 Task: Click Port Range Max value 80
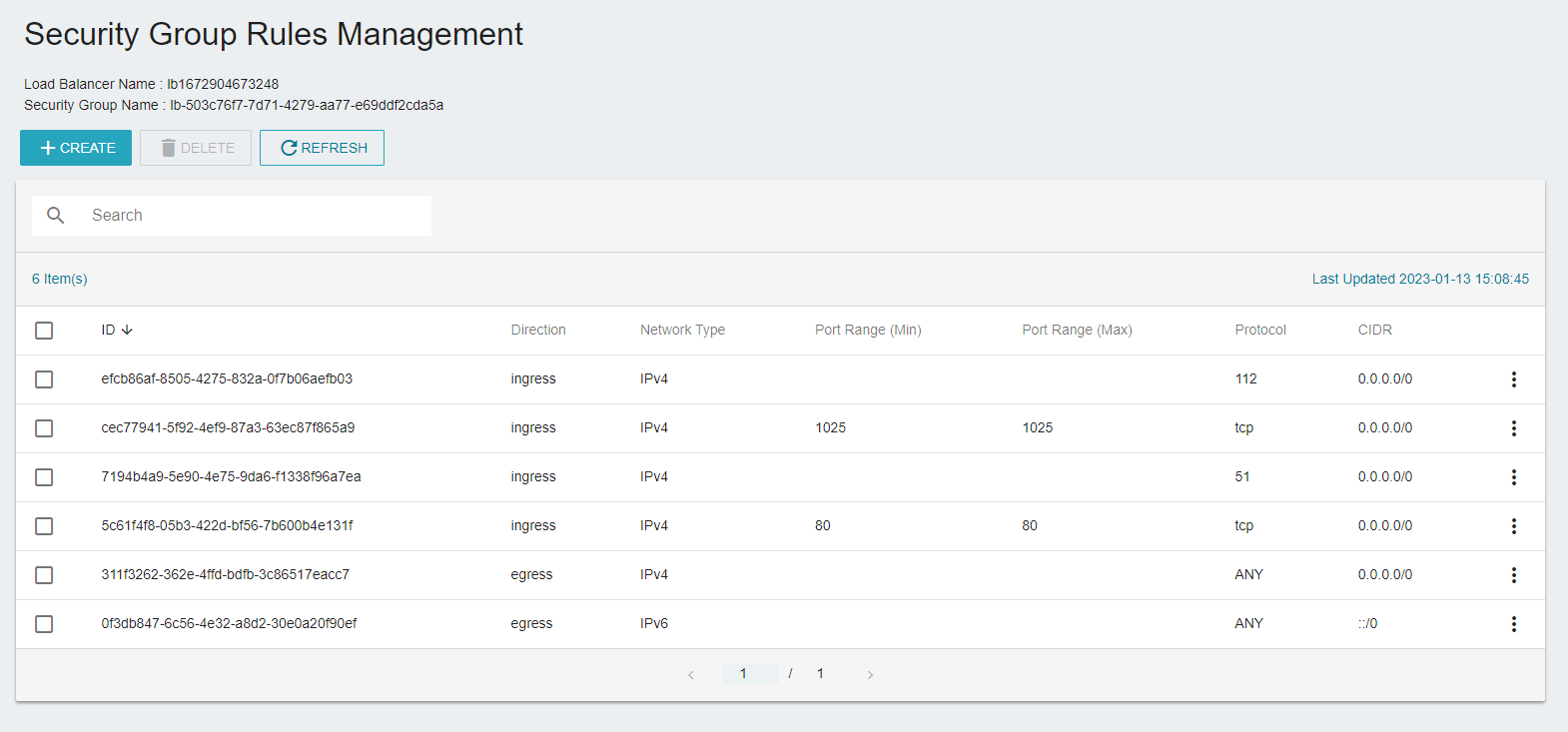1030,526
